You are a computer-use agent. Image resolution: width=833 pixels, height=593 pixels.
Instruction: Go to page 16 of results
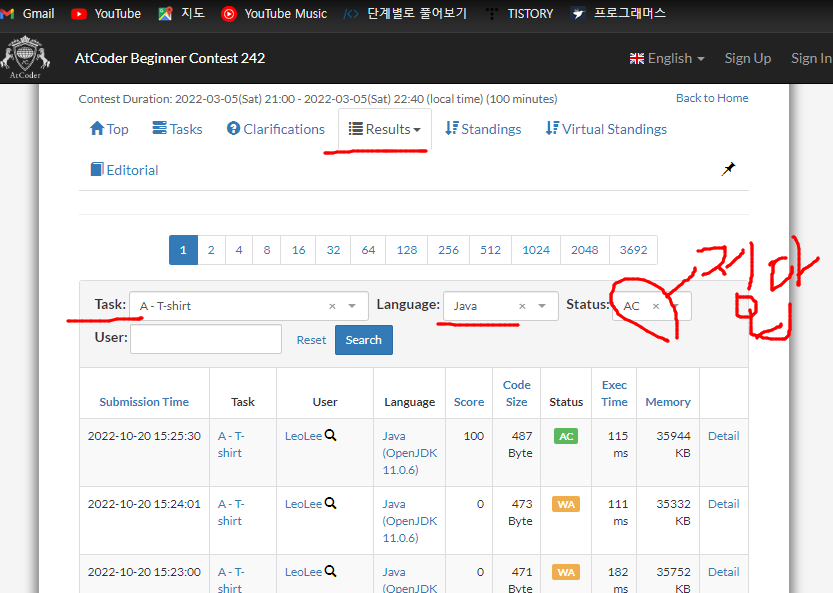(x=299, y=250)
